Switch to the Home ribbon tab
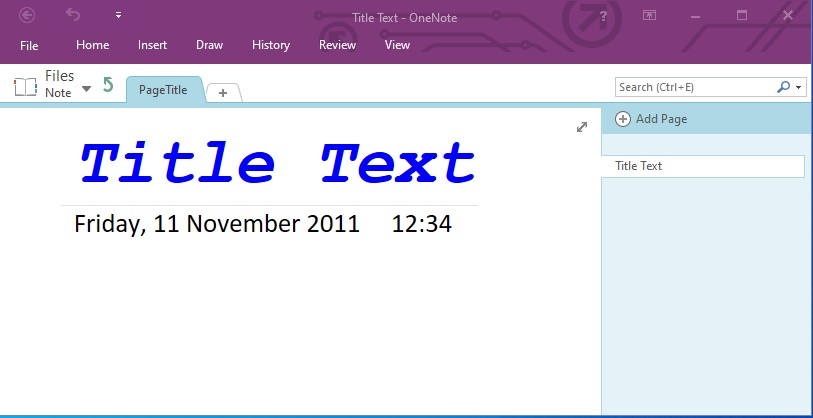The height and width of the screenshot is (418, 813). pos(93,45)
